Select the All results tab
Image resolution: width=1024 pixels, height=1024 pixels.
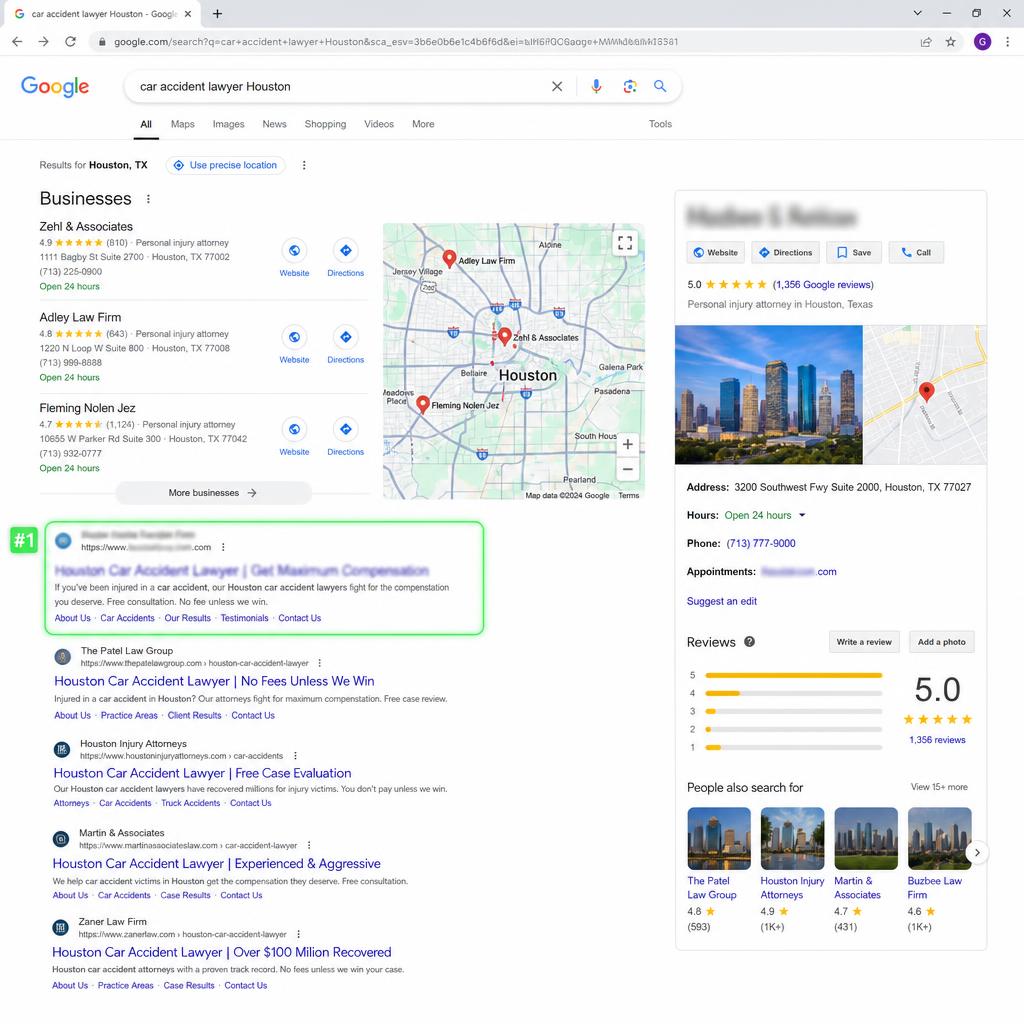click(146, 124)
